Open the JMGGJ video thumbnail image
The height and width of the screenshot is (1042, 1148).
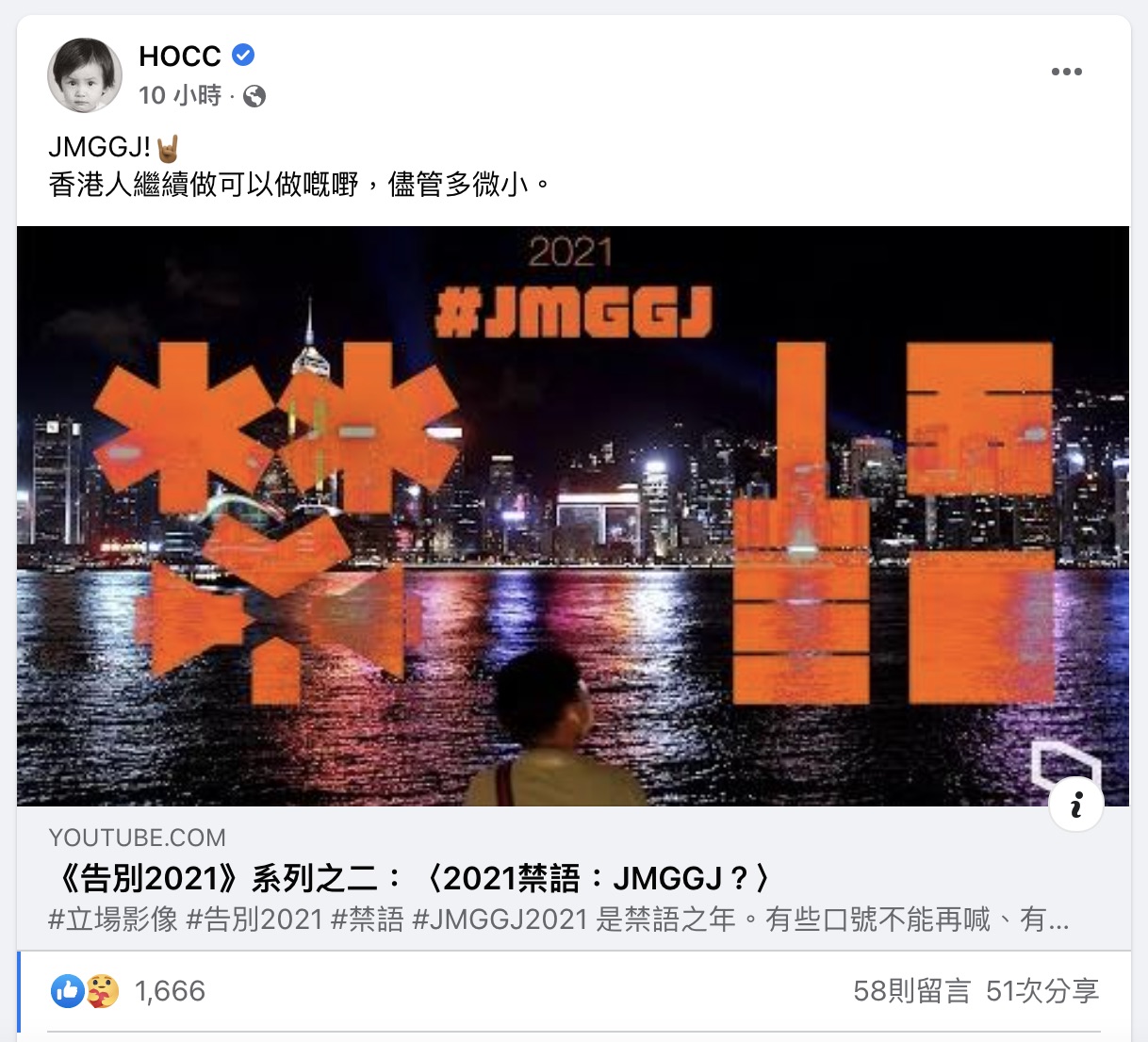573,516
